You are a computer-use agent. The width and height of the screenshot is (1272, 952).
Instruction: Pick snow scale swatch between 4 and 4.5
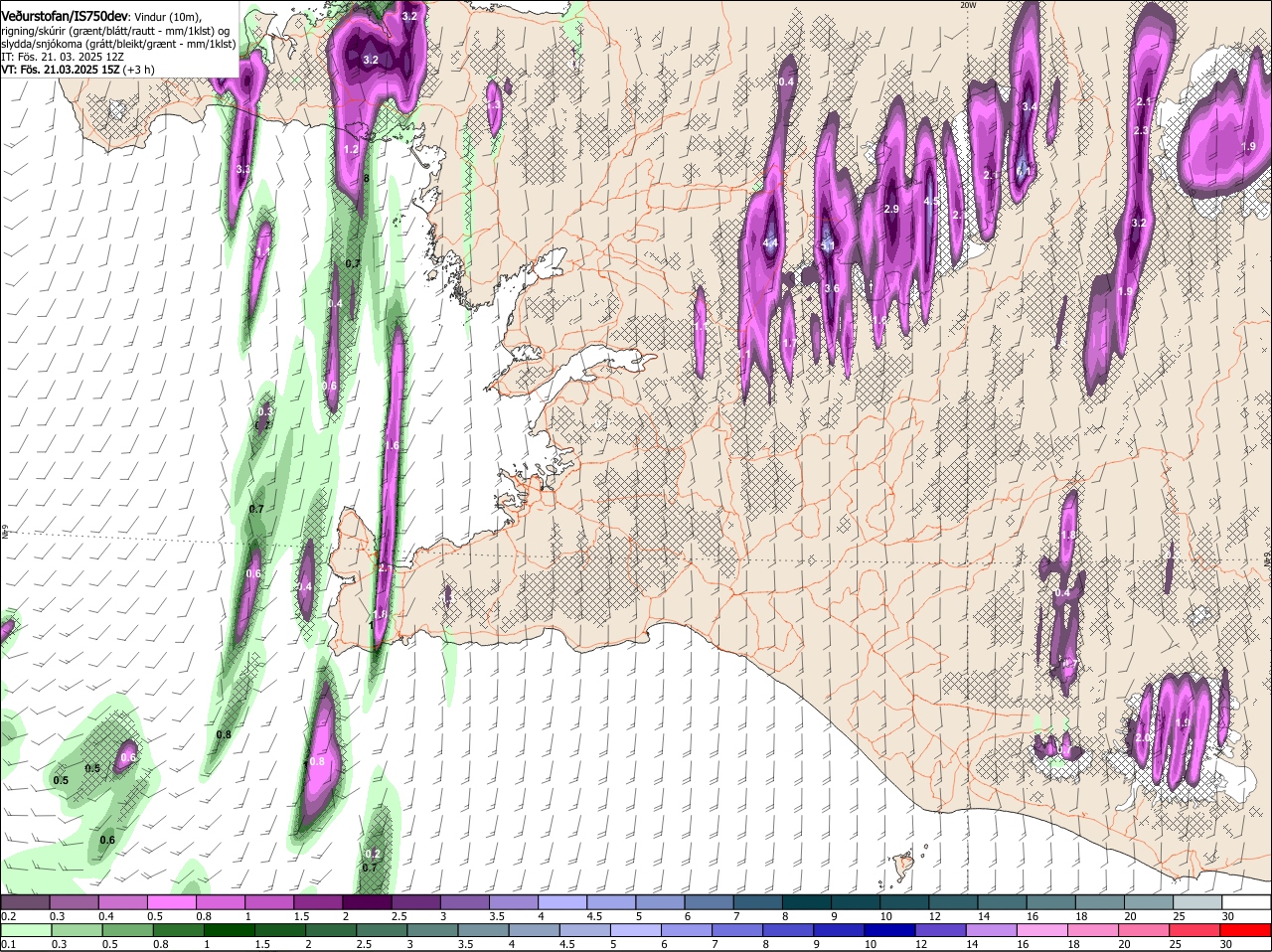point(562,902)
